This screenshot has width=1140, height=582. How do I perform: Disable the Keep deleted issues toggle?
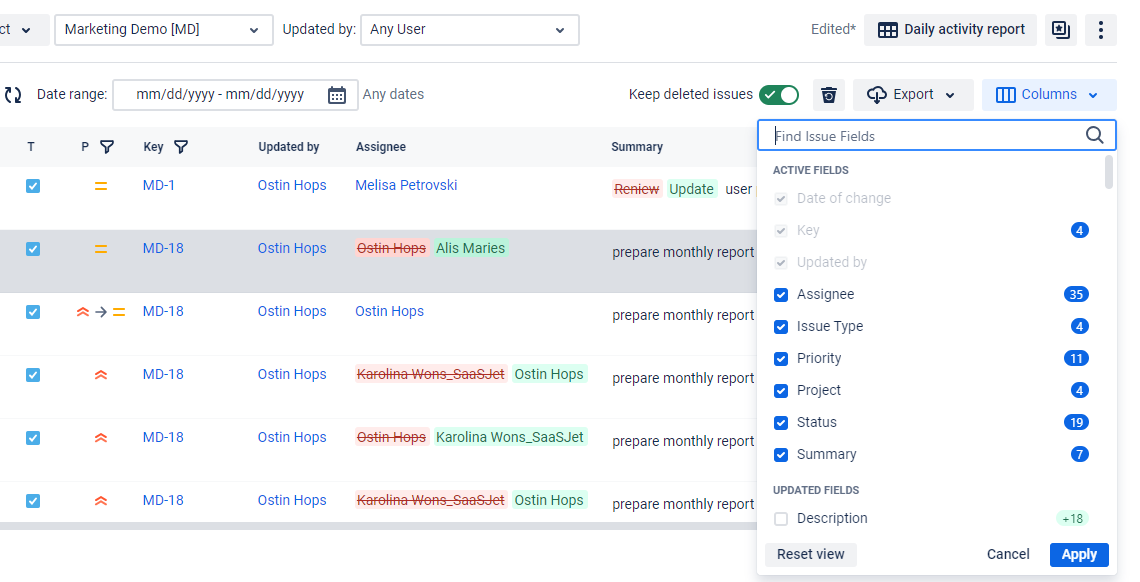coord(779,93)
